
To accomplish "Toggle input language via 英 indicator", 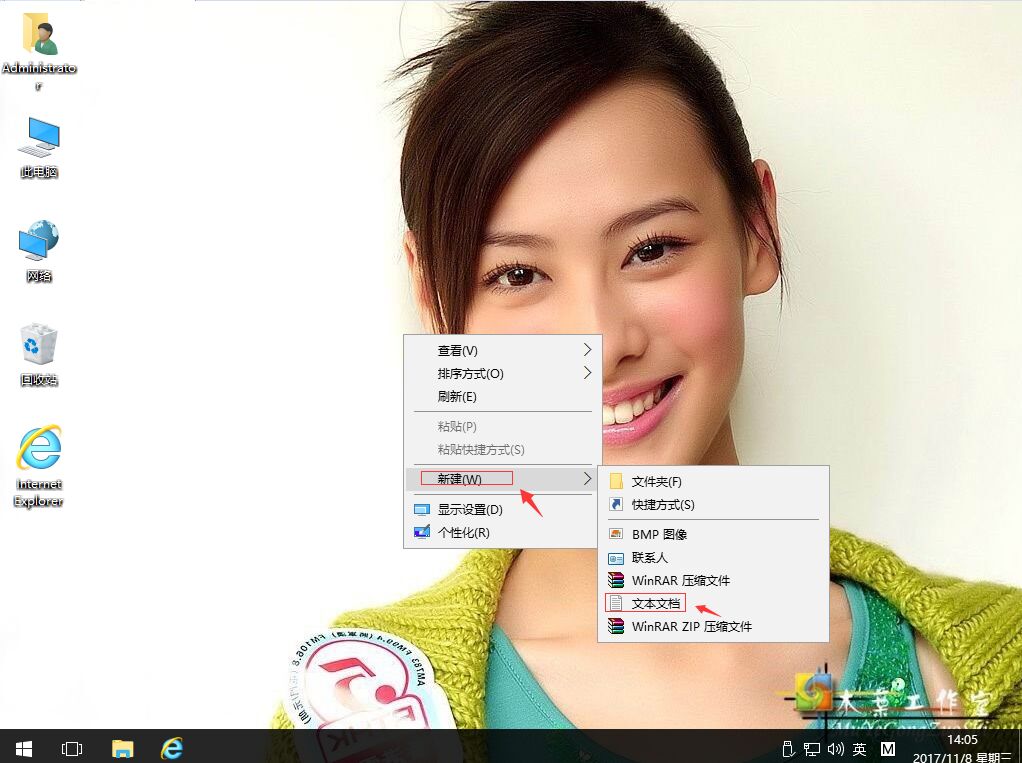I will [x=860, y=747].
